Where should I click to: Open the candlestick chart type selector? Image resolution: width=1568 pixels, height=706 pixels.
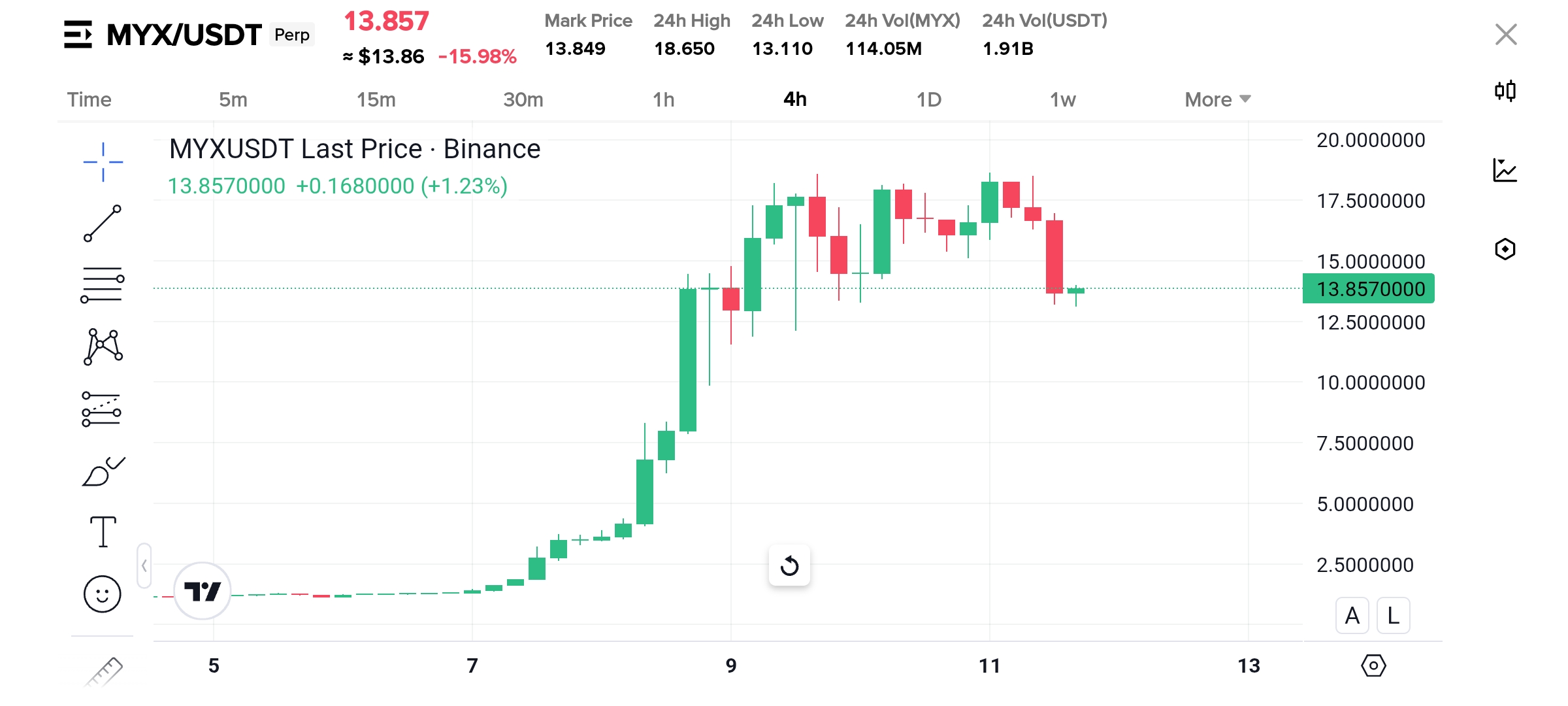coord(1505,91)
